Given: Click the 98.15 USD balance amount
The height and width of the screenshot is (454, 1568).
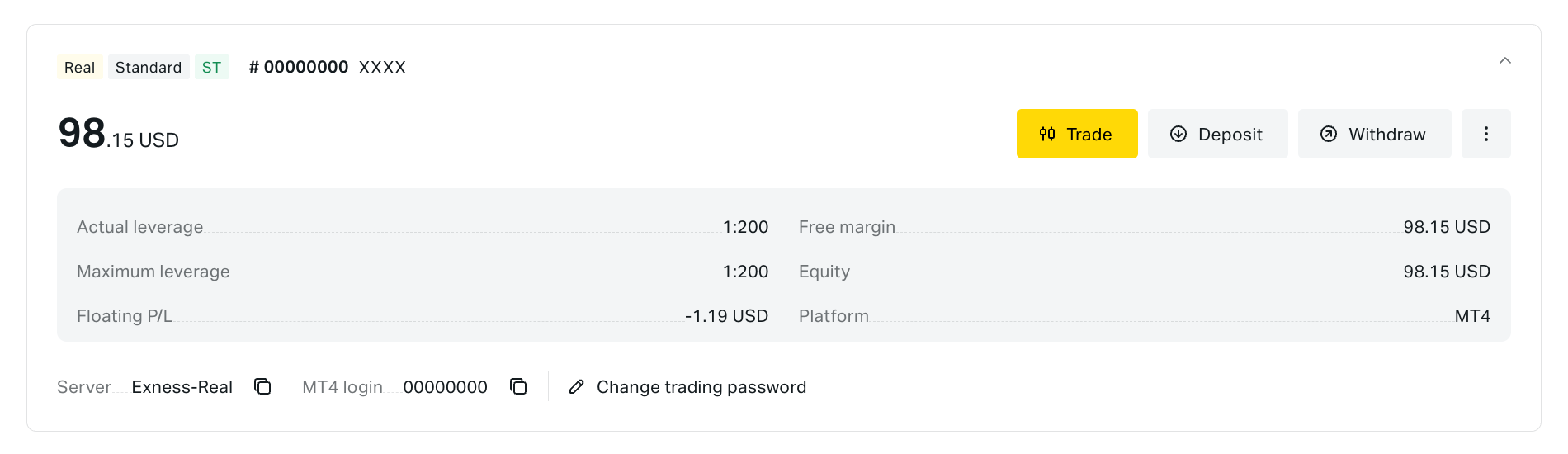Looking at the screenshot, I should point(118,135).
